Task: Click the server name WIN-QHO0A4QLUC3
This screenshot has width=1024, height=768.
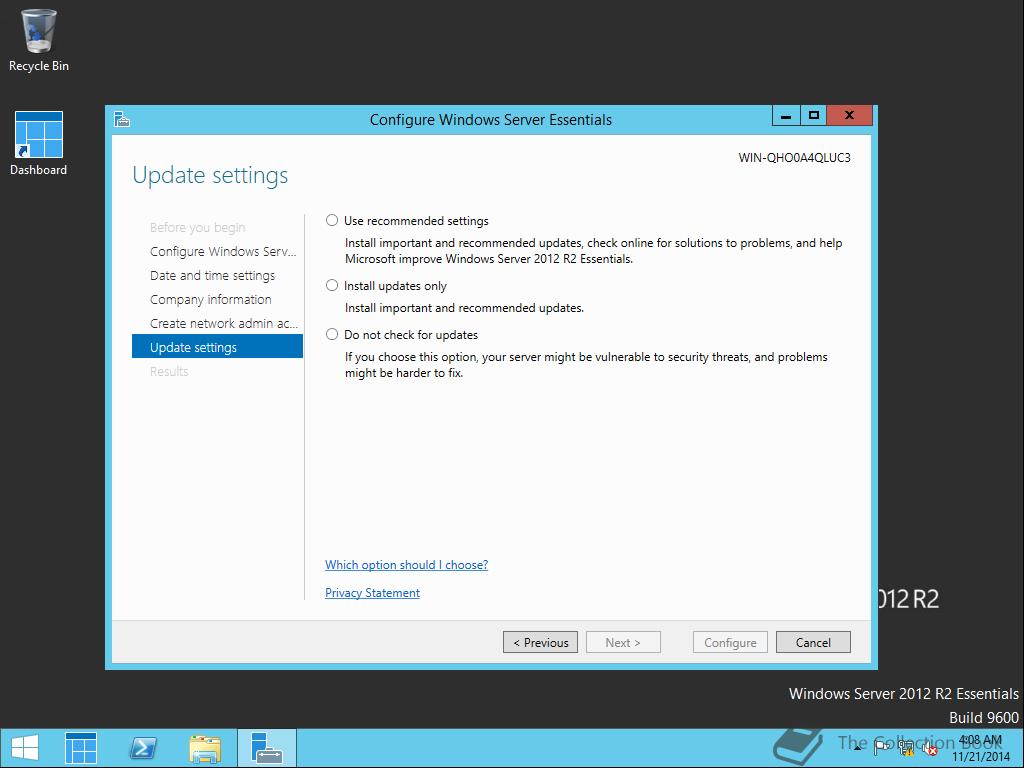Action: [x=794, y=157]
